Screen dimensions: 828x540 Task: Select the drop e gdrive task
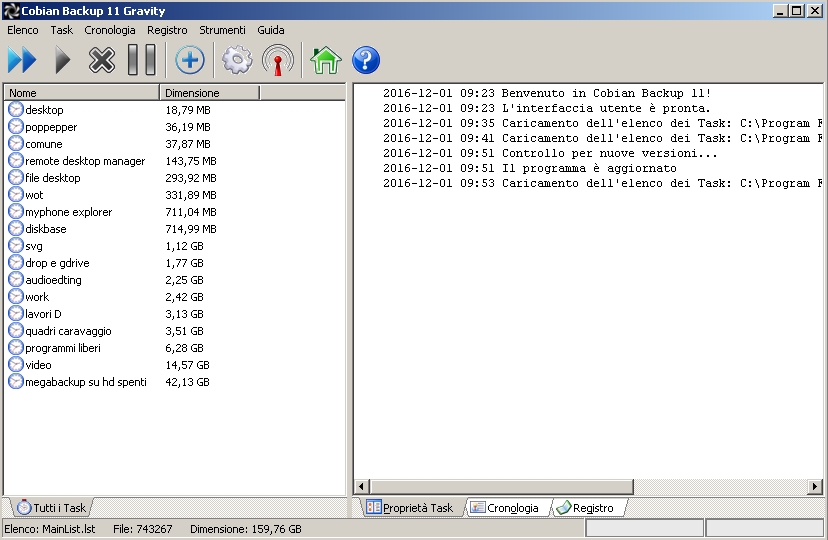(57, 263)
